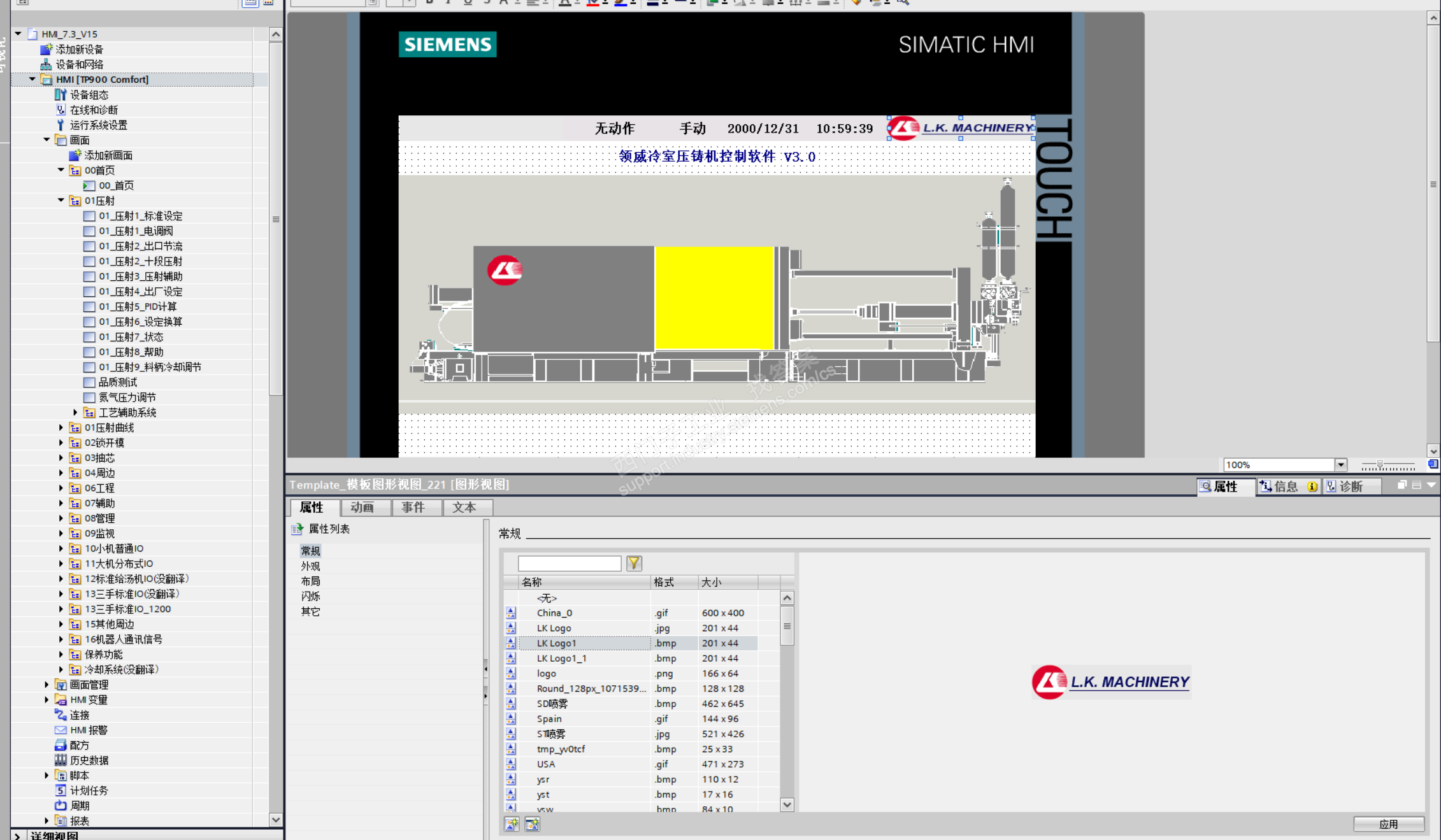Click the graphics list filter funnel icon
The width and height of the screenshot is (1441, 840).
(634, 563)
